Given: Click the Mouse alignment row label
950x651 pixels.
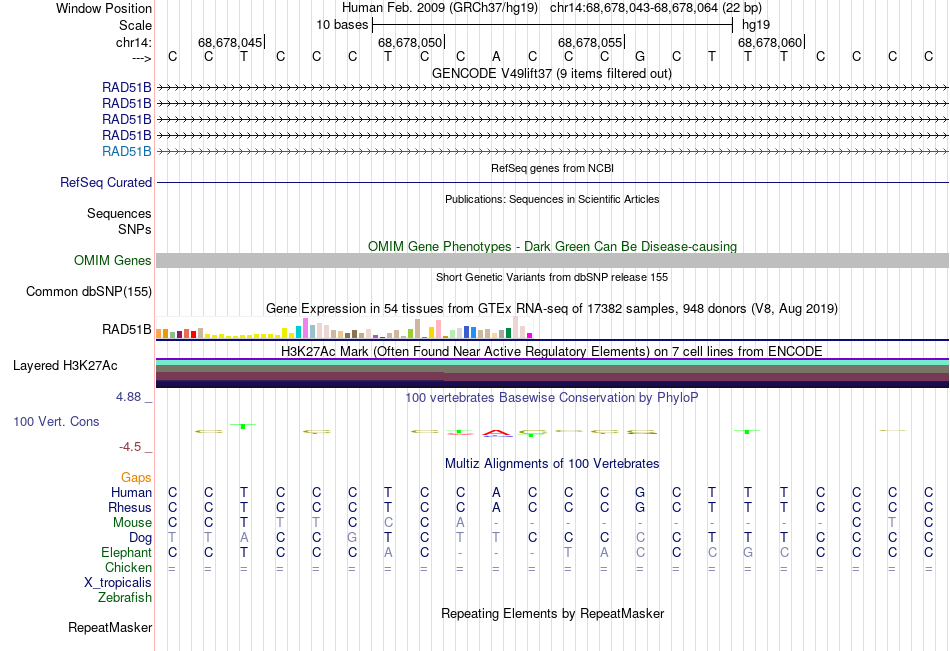Looking at the screenshot, I should pos(133,522).
